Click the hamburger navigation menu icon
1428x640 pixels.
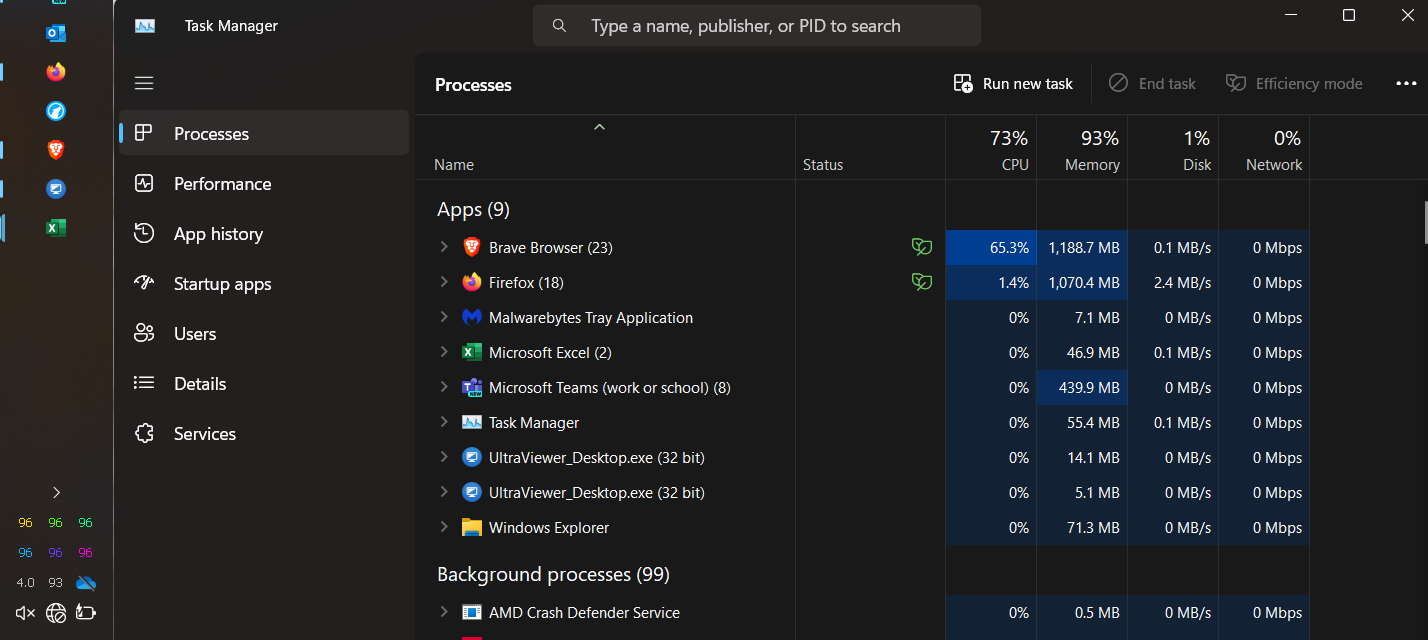pyautogui.click(x=144, y=83)
